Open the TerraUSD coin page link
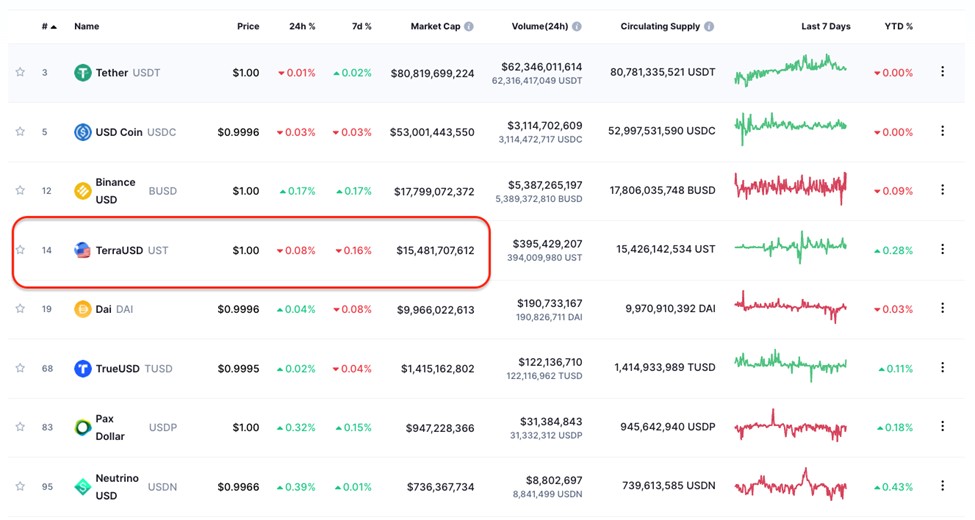The height and width of the screenshot is (520, 975). [x=119, y=250]
